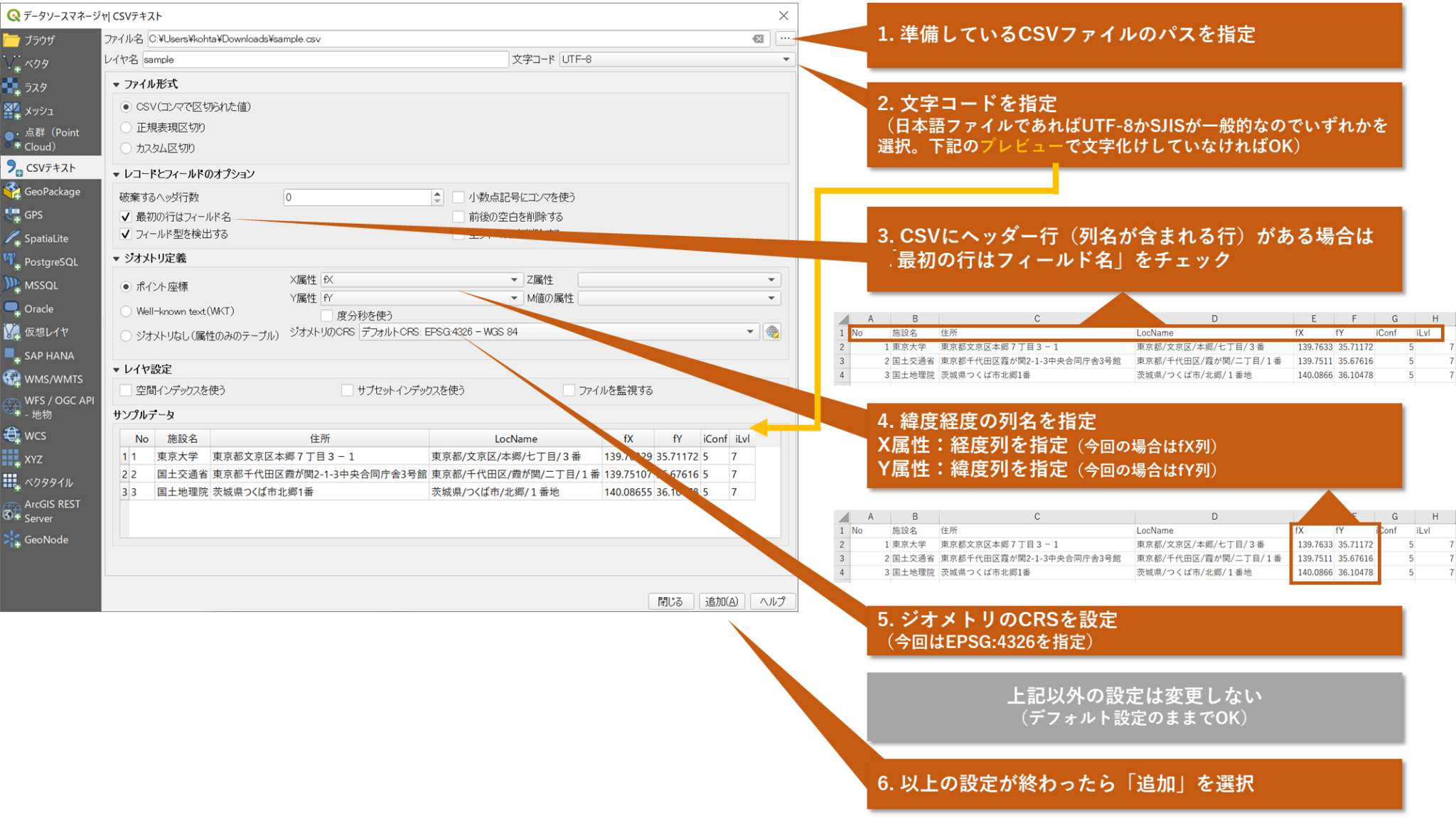Toggle 最初の行はフィールド名 checkbox
The image size is (1456, 818).
point(125,216)
